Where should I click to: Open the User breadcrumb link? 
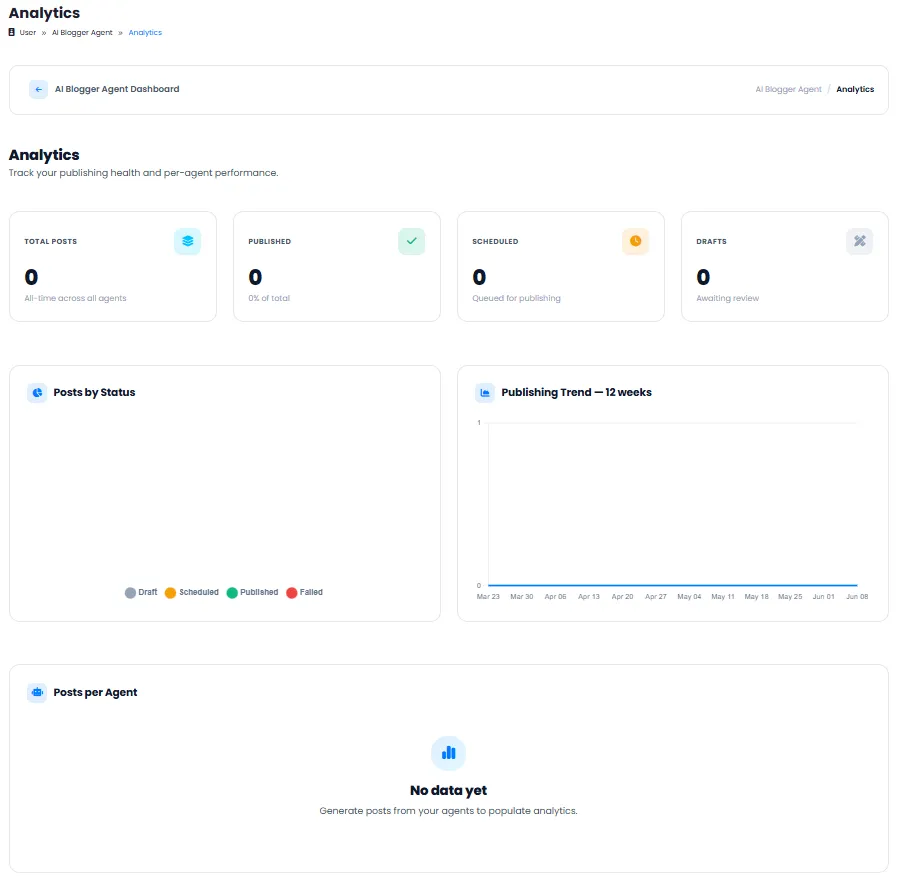[28, 33]
